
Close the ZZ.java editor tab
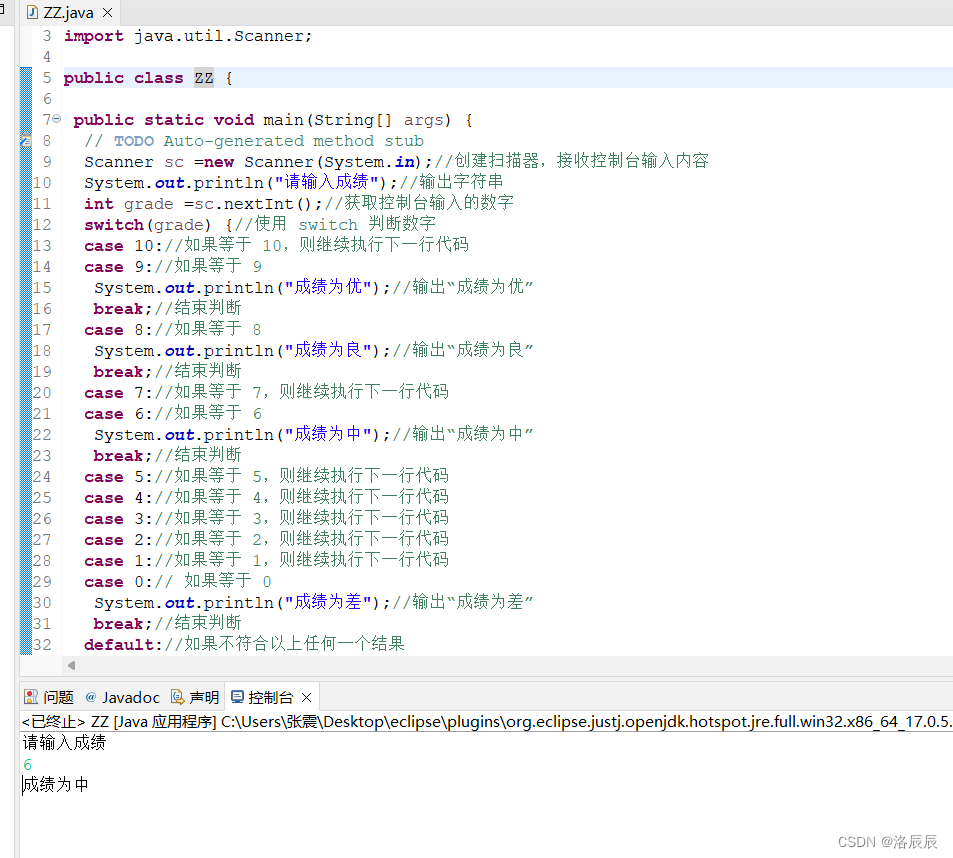pyautogui.click(x=106, y=13)
